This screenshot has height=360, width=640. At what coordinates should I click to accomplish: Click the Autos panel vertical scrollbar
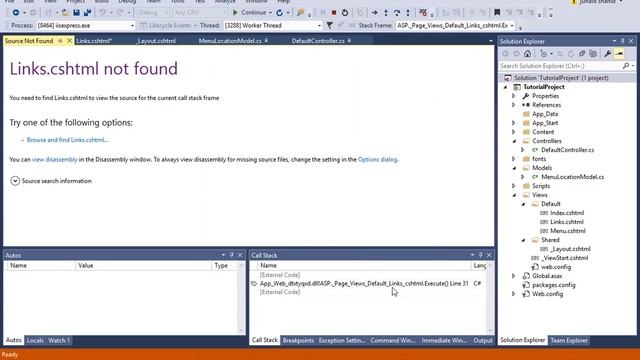241,298
